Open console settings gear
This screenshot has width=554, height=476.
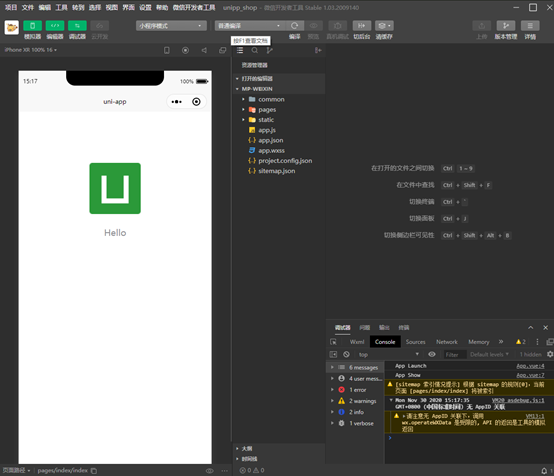click(550, 354)
